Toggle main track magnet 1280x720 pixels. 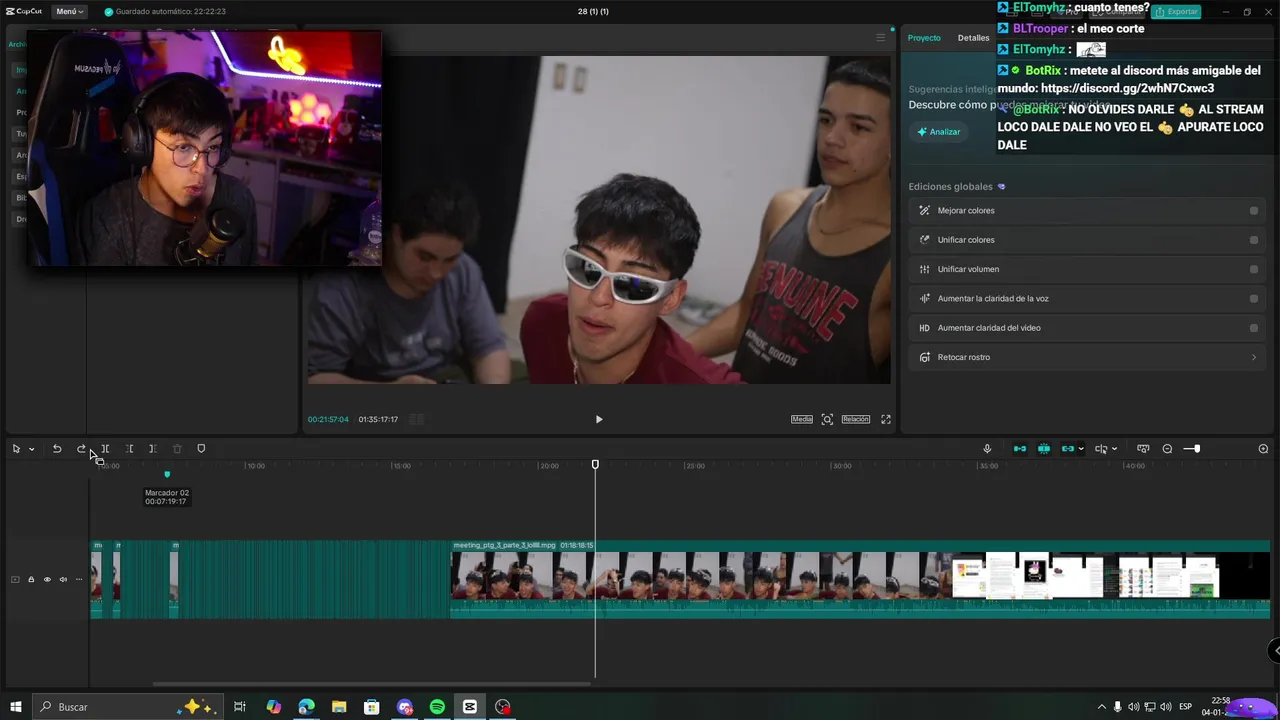pos(1020,449)
